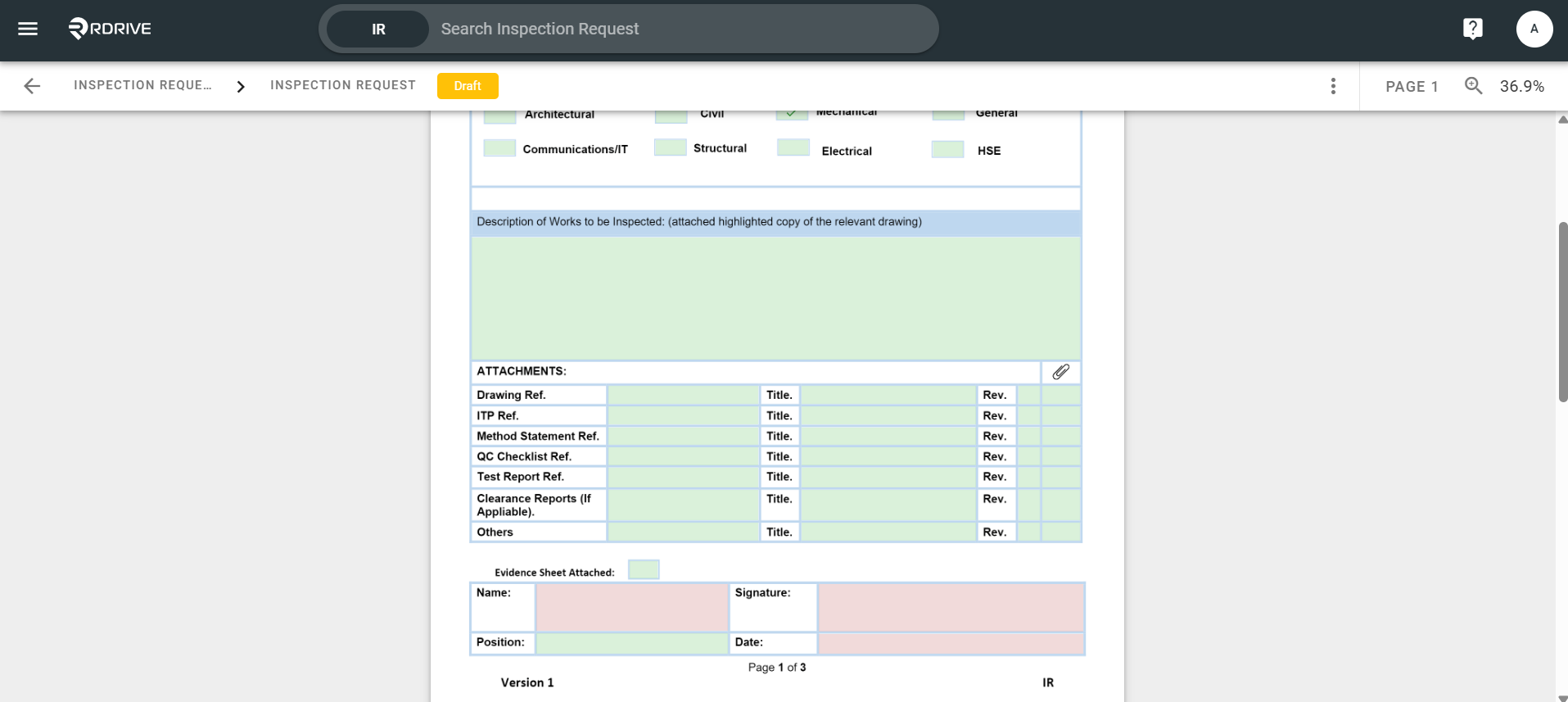Open the 36.9% zoom level control

tap(1521, 86)
